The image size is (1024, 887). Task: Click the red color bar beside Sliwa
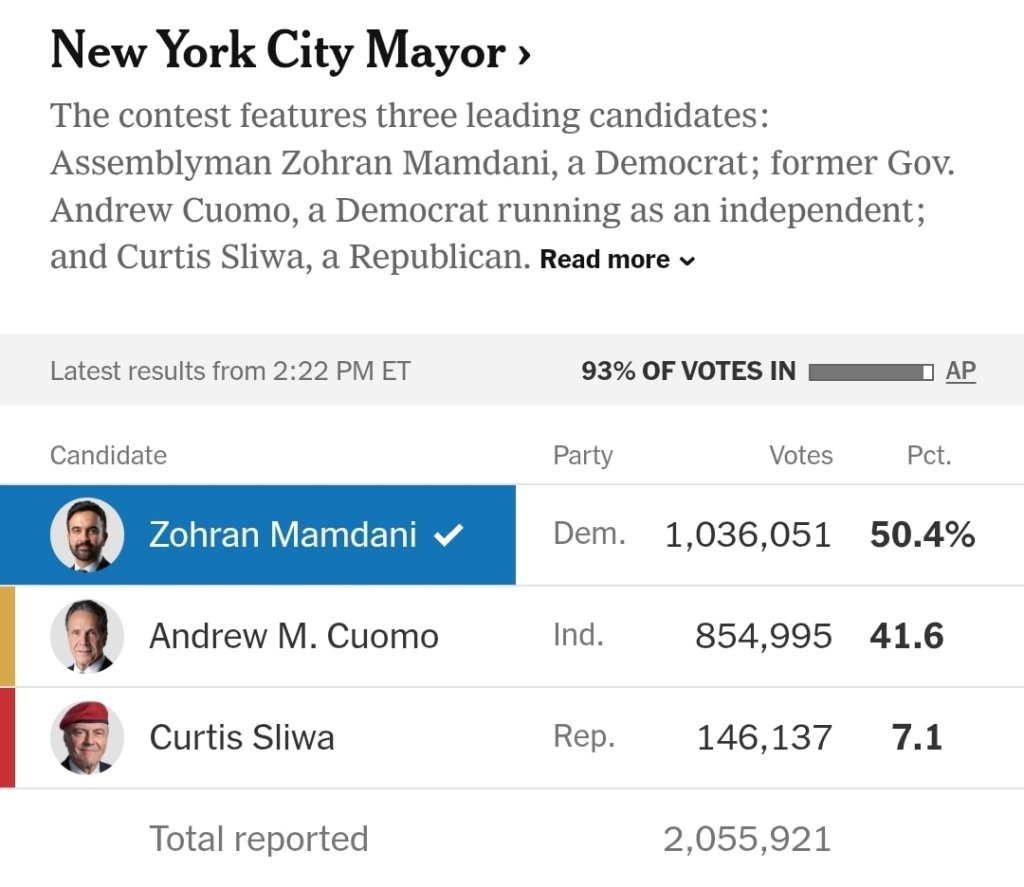click(7, 737)
